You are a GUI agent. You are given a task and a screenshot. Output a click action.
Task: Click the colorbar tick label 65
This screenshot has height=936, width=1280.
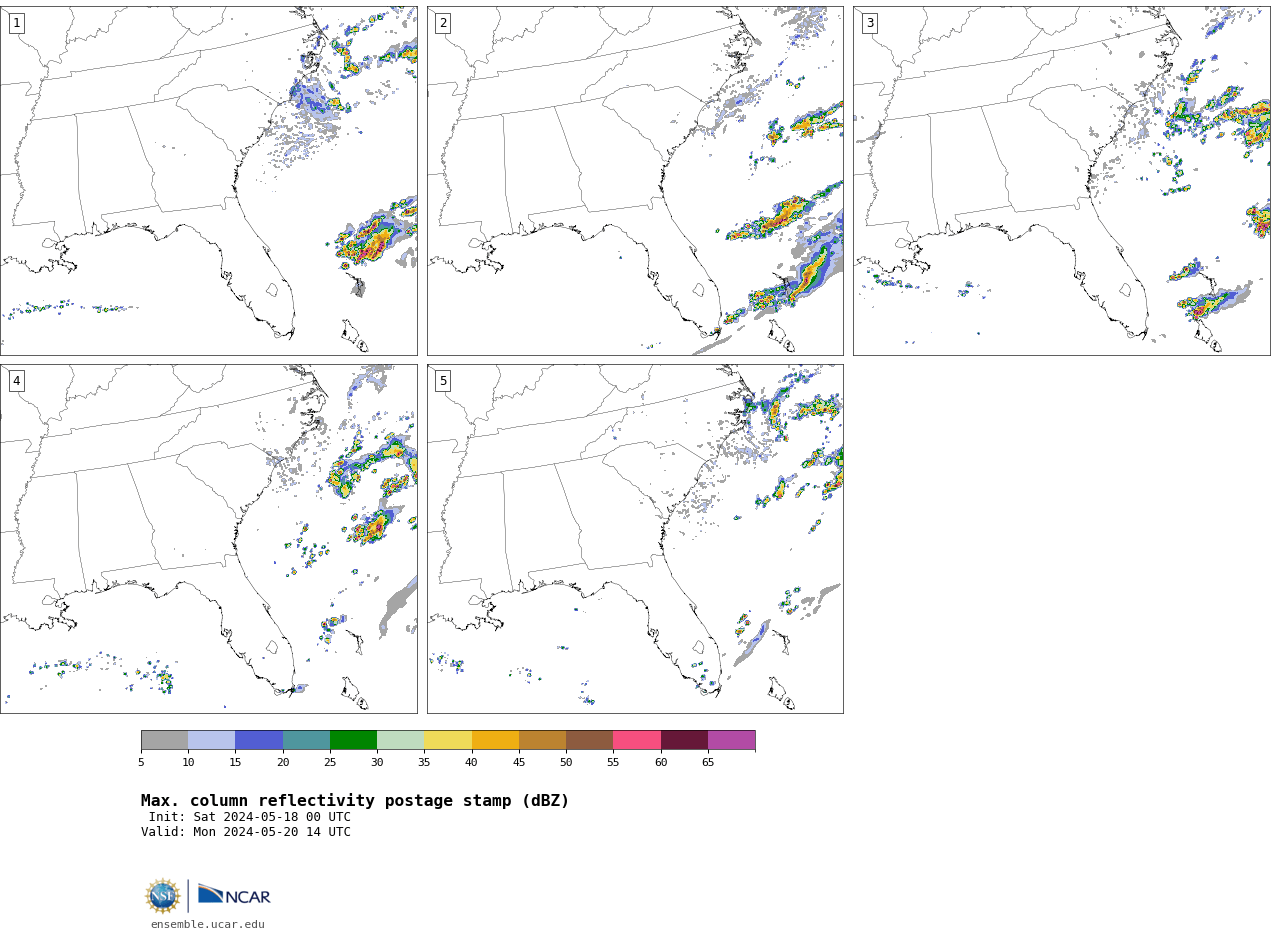(708, 763)
